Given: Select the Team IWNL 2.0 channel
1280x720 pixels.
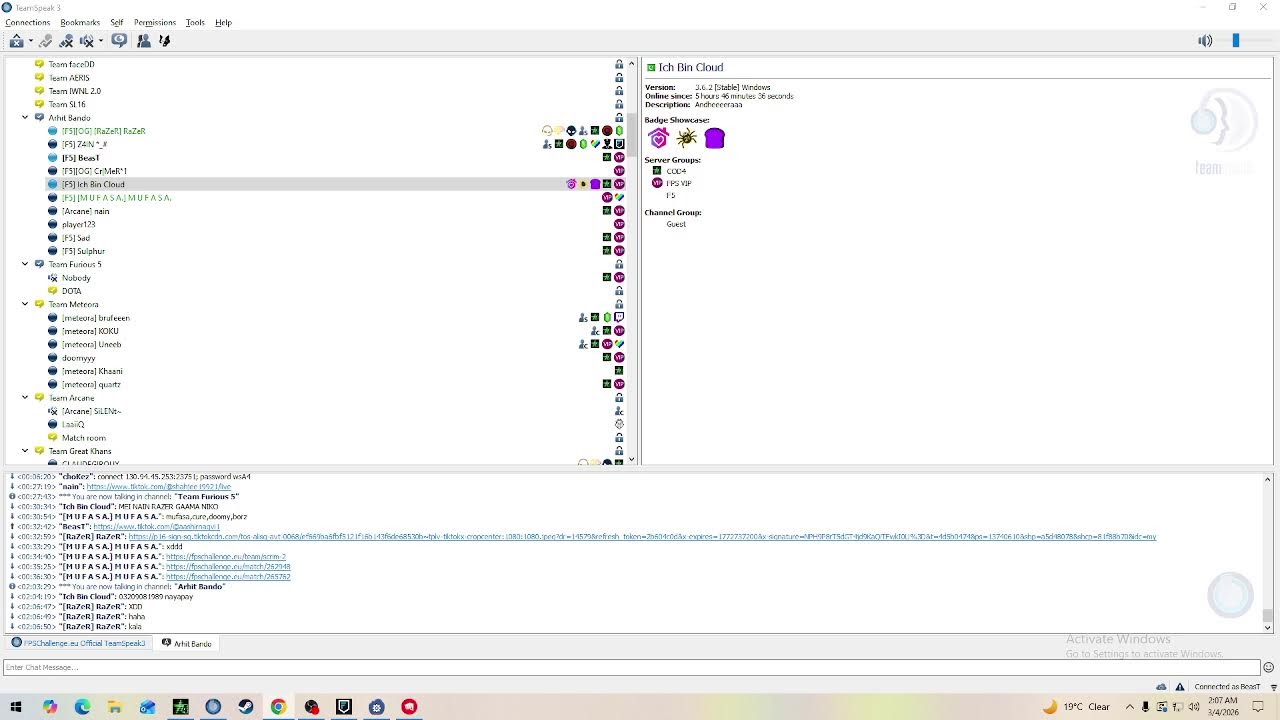Looking at the screenshot, I should pos(75,91).
